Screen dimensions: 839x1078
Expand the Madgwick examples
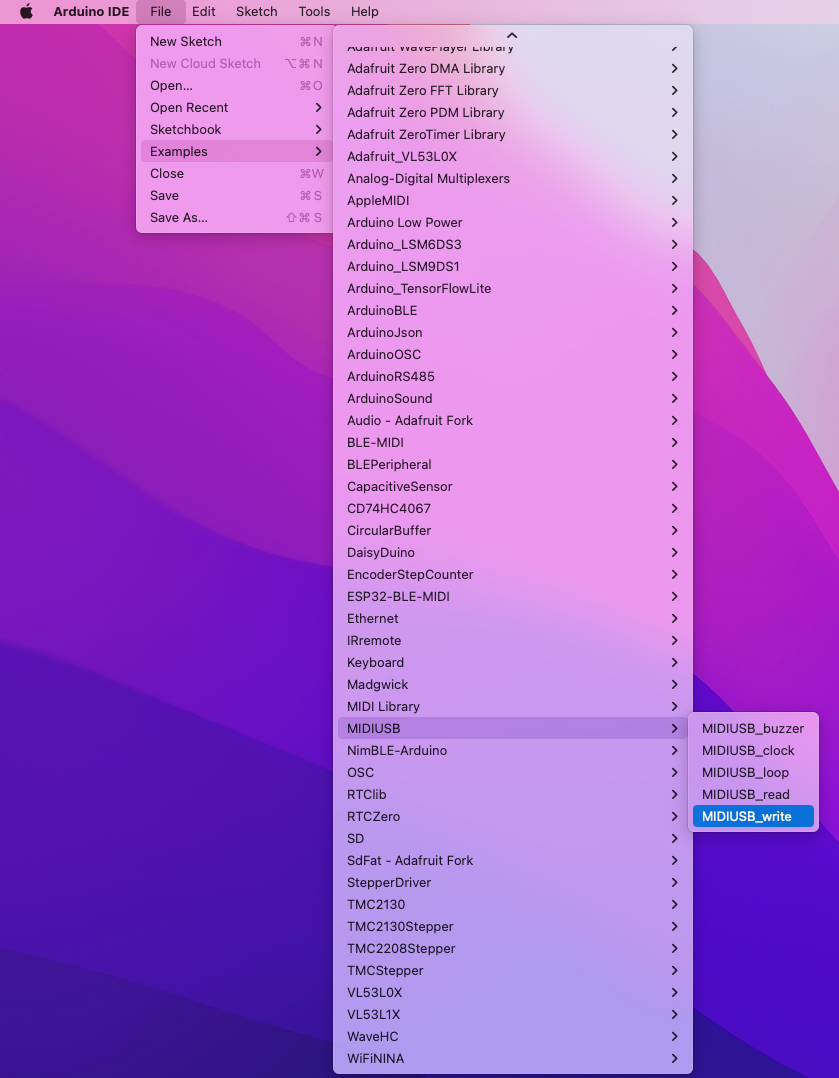click(x=512, y=684)
